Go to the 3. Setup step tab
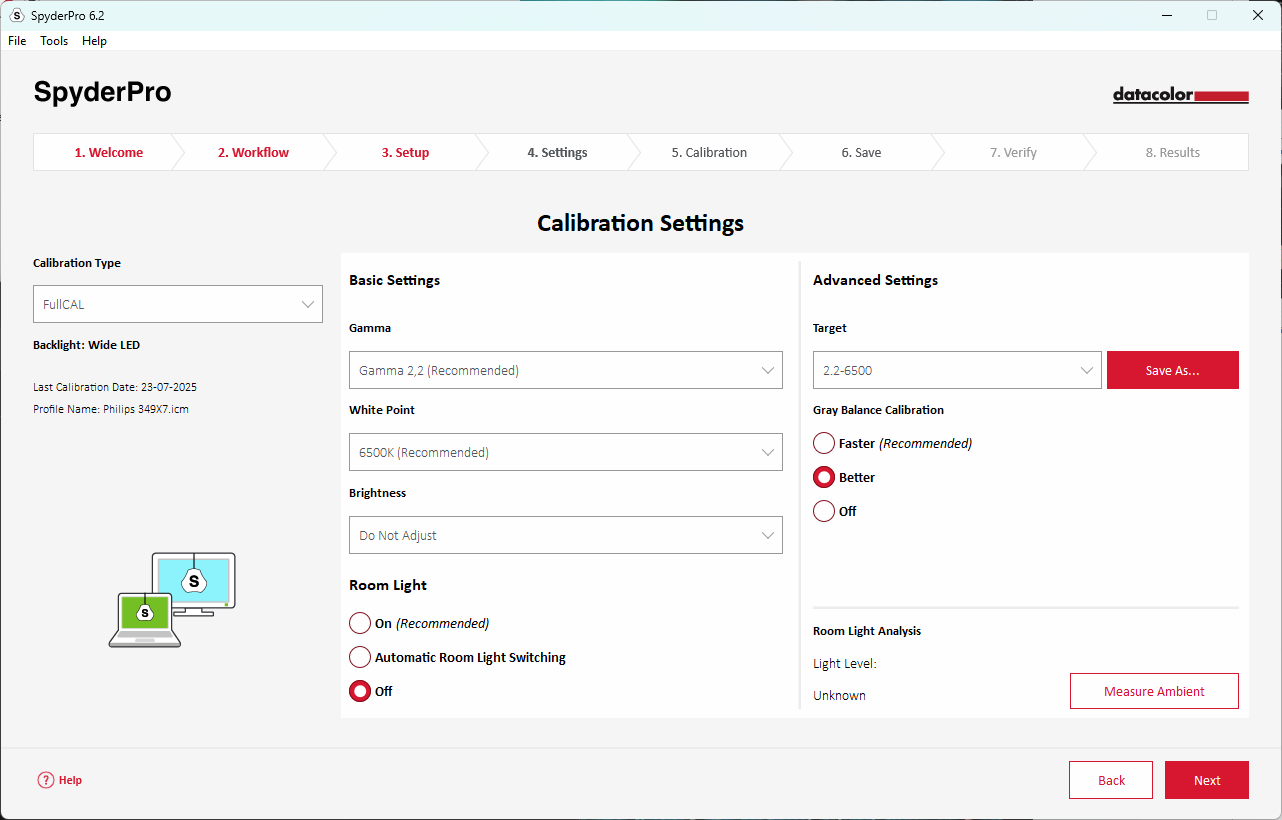 coord(405,153)
